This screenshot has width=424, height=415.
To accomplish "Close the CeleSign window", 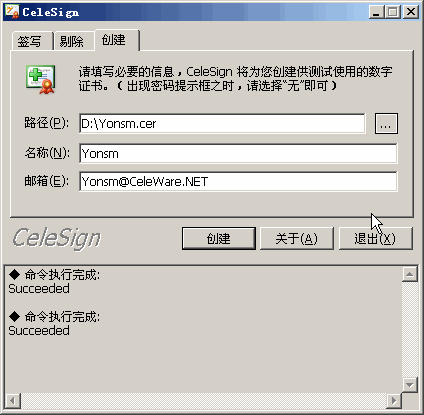I will click(411, 12).
